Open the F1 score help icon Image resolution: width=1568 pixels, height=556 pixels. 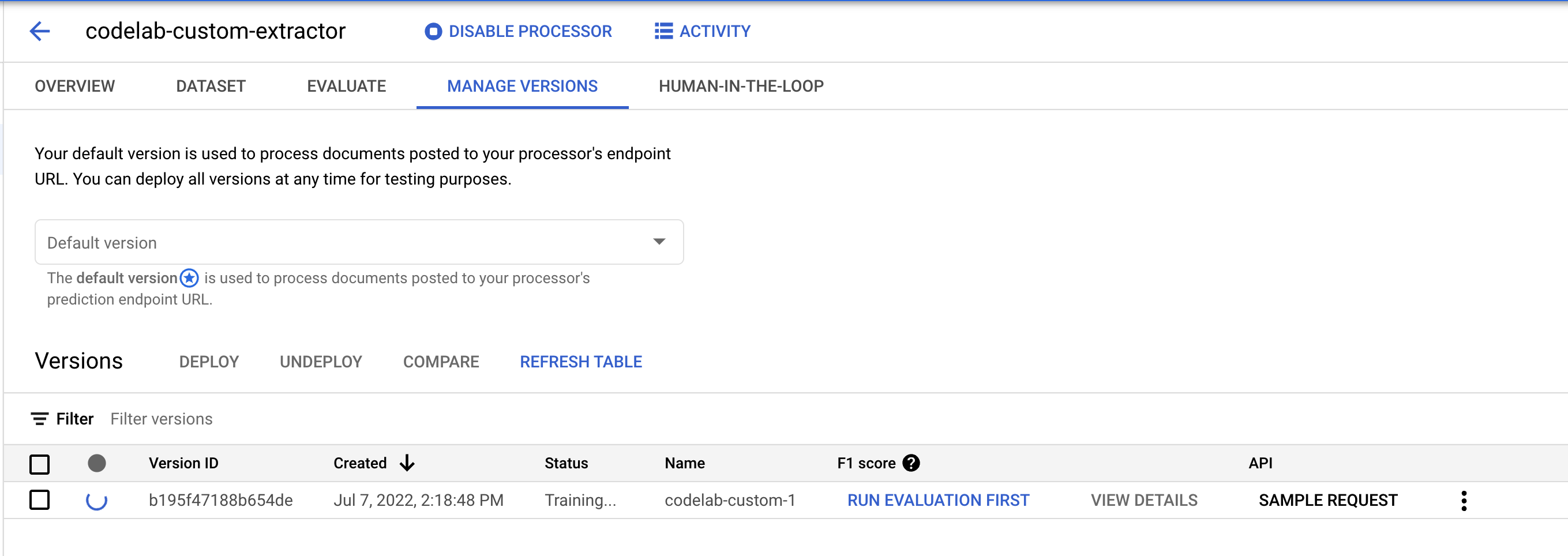pyautogui.click(x=910, y=463)
